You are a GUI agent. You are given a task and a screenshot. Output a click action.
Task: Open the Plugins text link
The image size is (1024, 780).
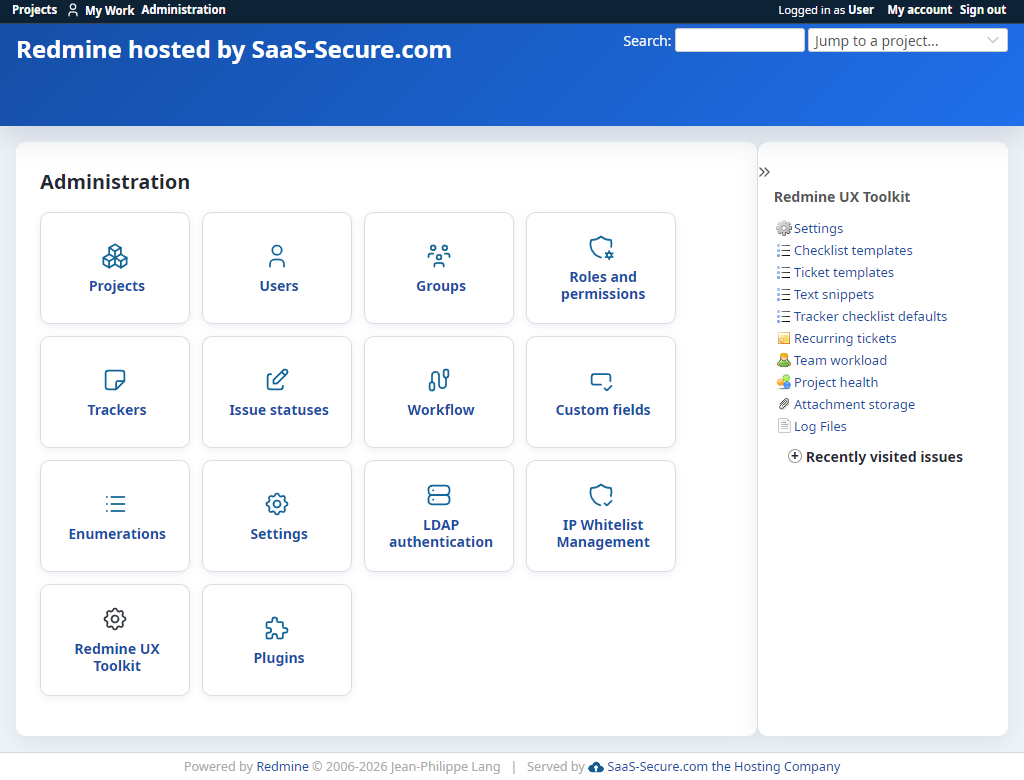click(x=279, y=658)
